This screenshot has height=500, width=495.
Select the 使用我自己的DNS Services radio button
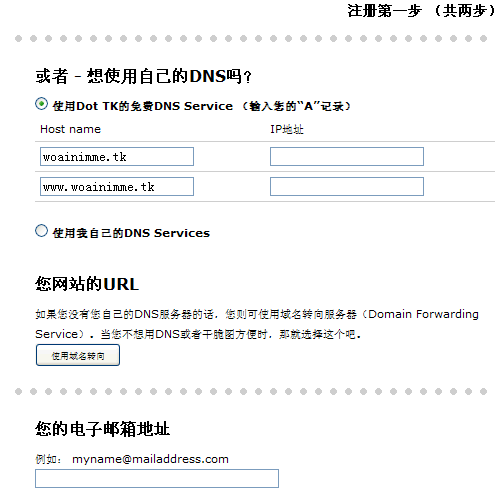(x=41, y=231)
